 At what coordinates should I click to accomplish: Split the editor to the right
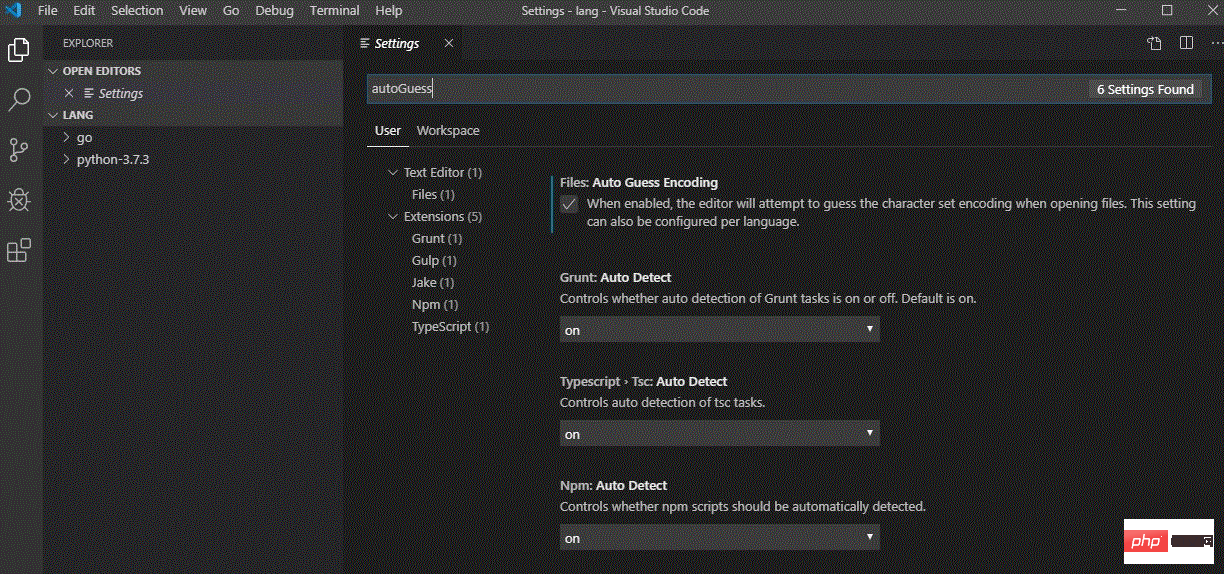tap(1186, 43)
